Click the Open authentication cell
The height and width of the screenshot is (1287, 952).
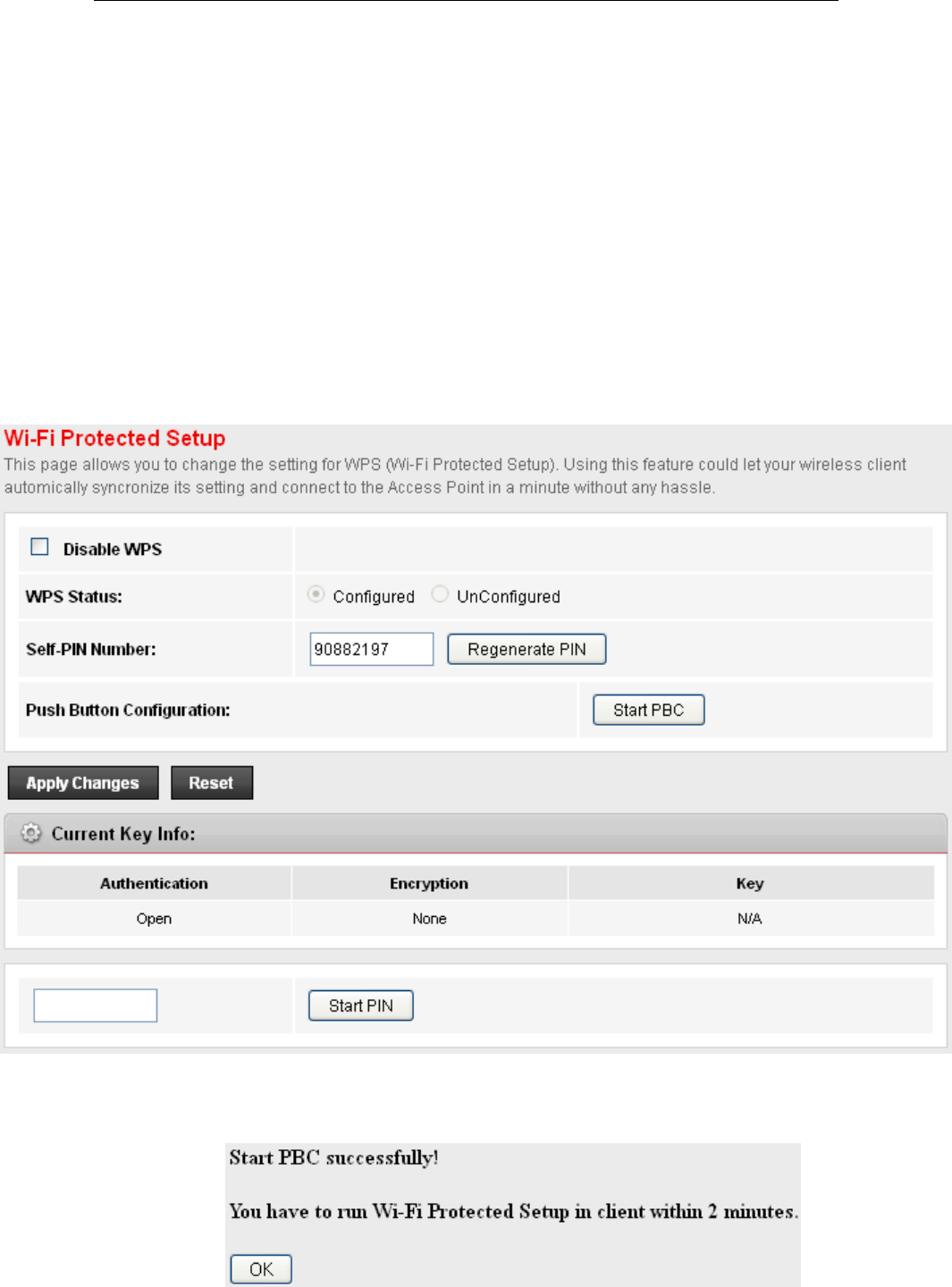[x=154, y=919]
